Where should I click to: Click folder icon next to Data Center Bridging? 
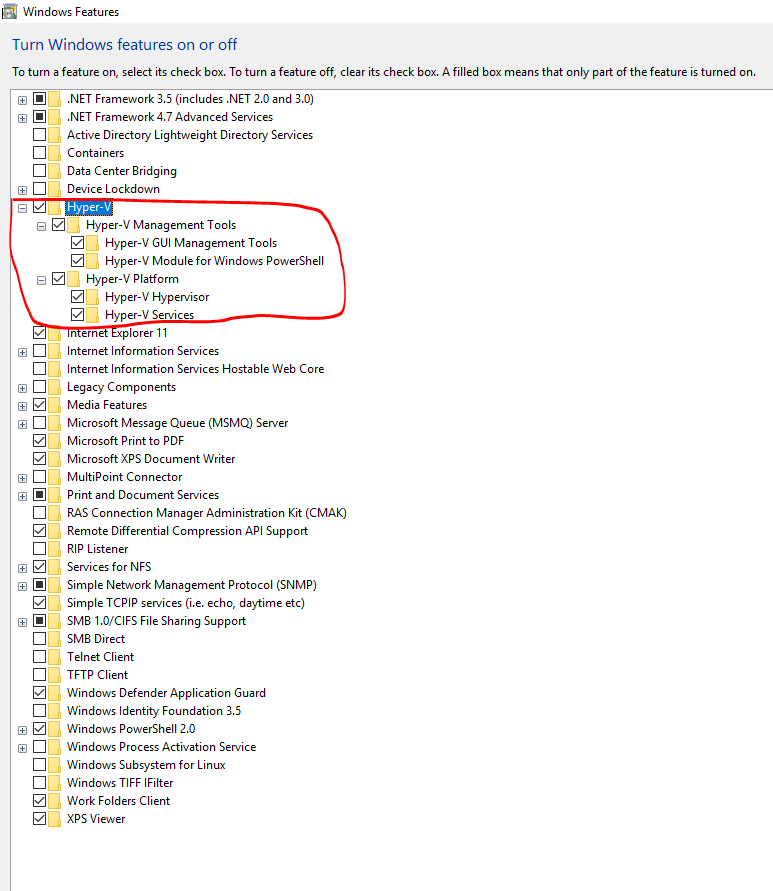point(55,171)
